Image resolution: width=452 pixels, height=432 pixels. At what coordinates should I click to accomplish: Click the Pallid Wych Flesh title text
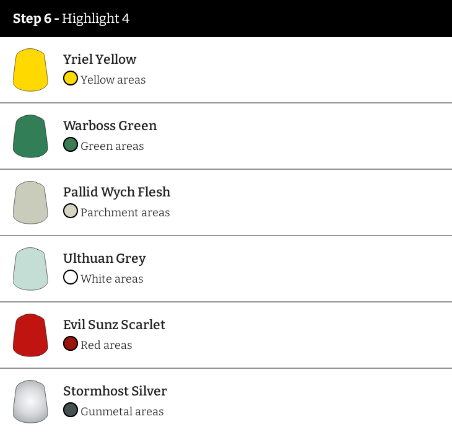(117, 192)
